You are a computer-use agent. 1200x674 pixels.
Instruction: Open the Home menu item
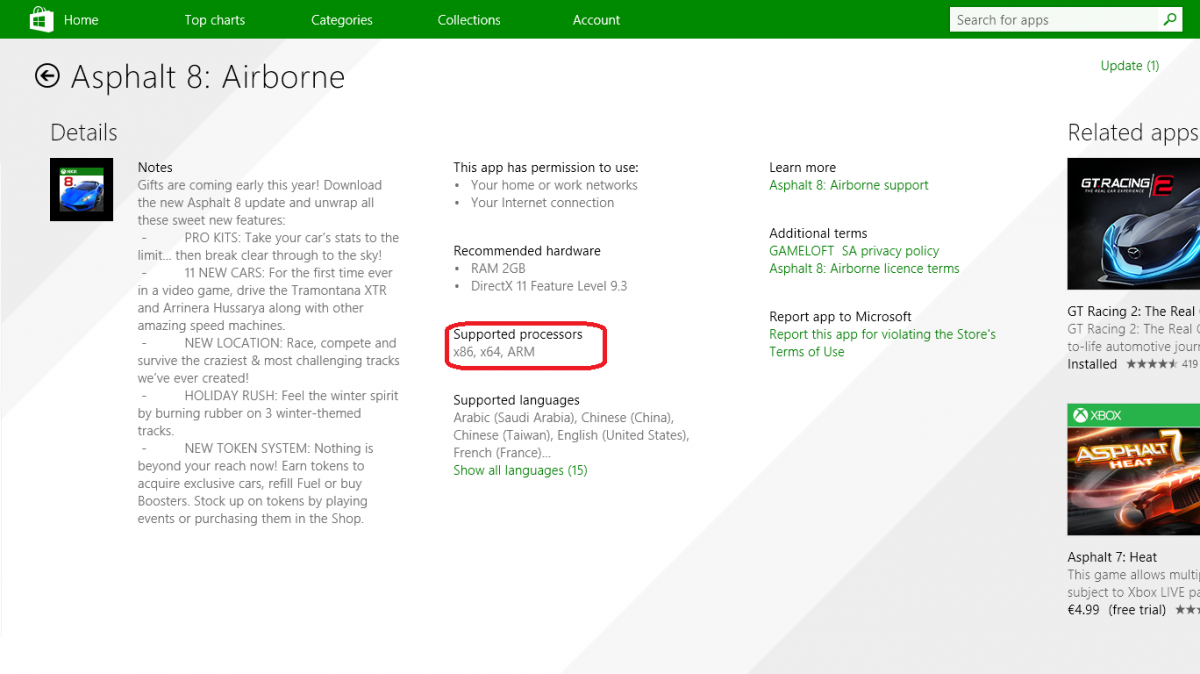(x=81, y=20)
